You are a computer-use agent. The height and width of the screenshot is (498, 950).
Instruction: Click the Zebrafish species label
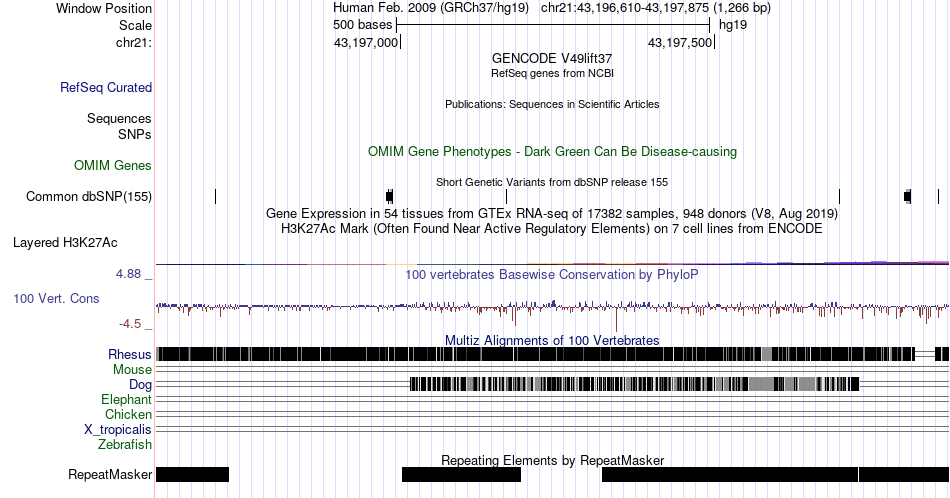tap(125, 444)
